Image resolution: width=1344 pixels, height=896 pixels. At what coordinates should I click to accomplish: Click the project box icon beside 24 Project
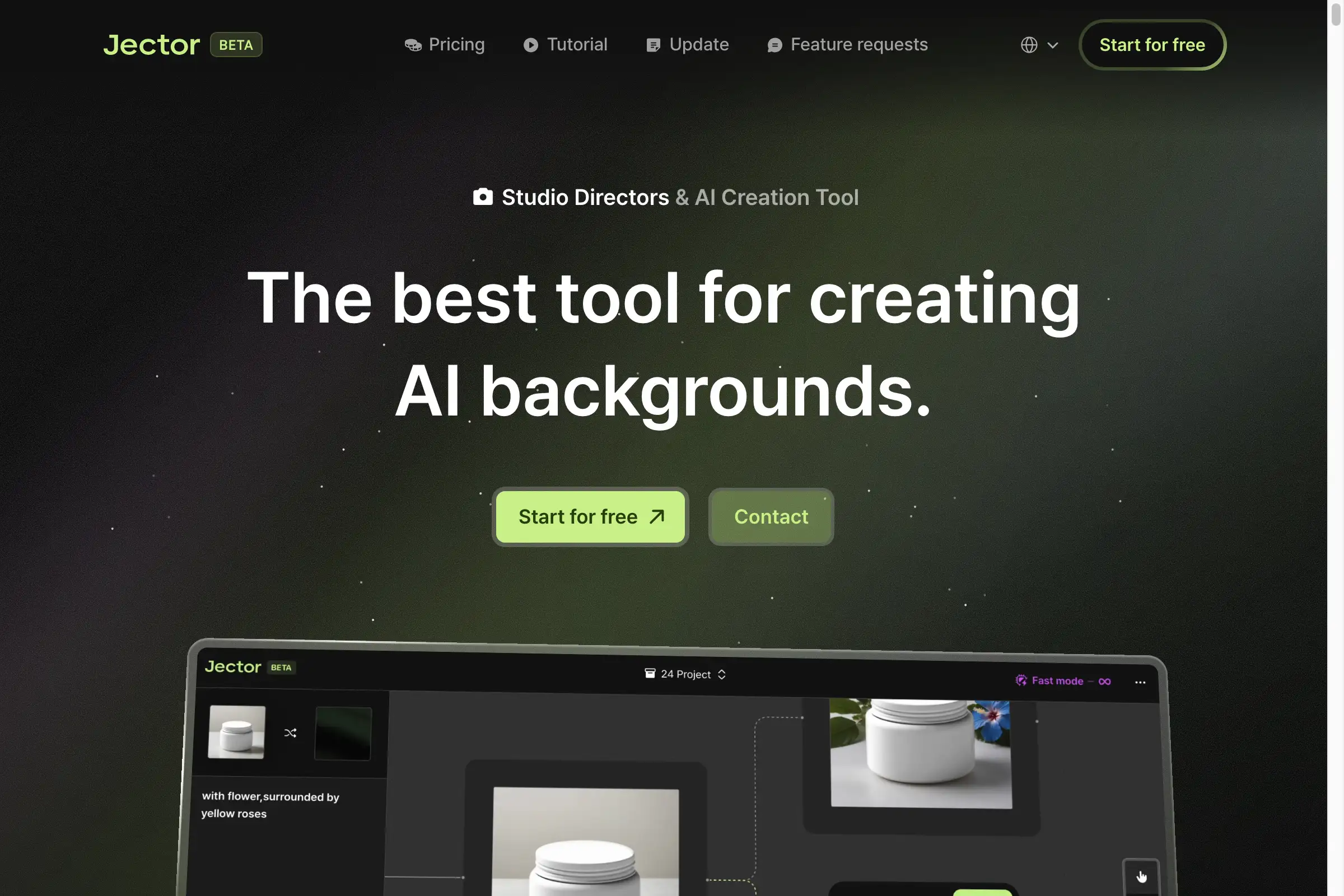click(650, 673)
